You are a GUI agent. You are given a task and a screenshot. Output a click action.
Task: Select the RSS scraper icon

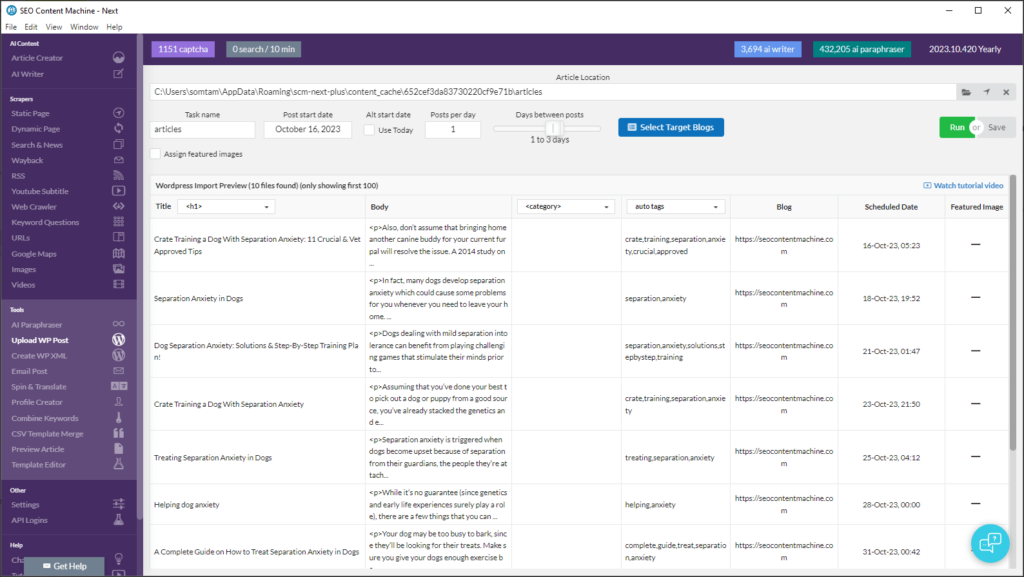[x=118, y=175]
